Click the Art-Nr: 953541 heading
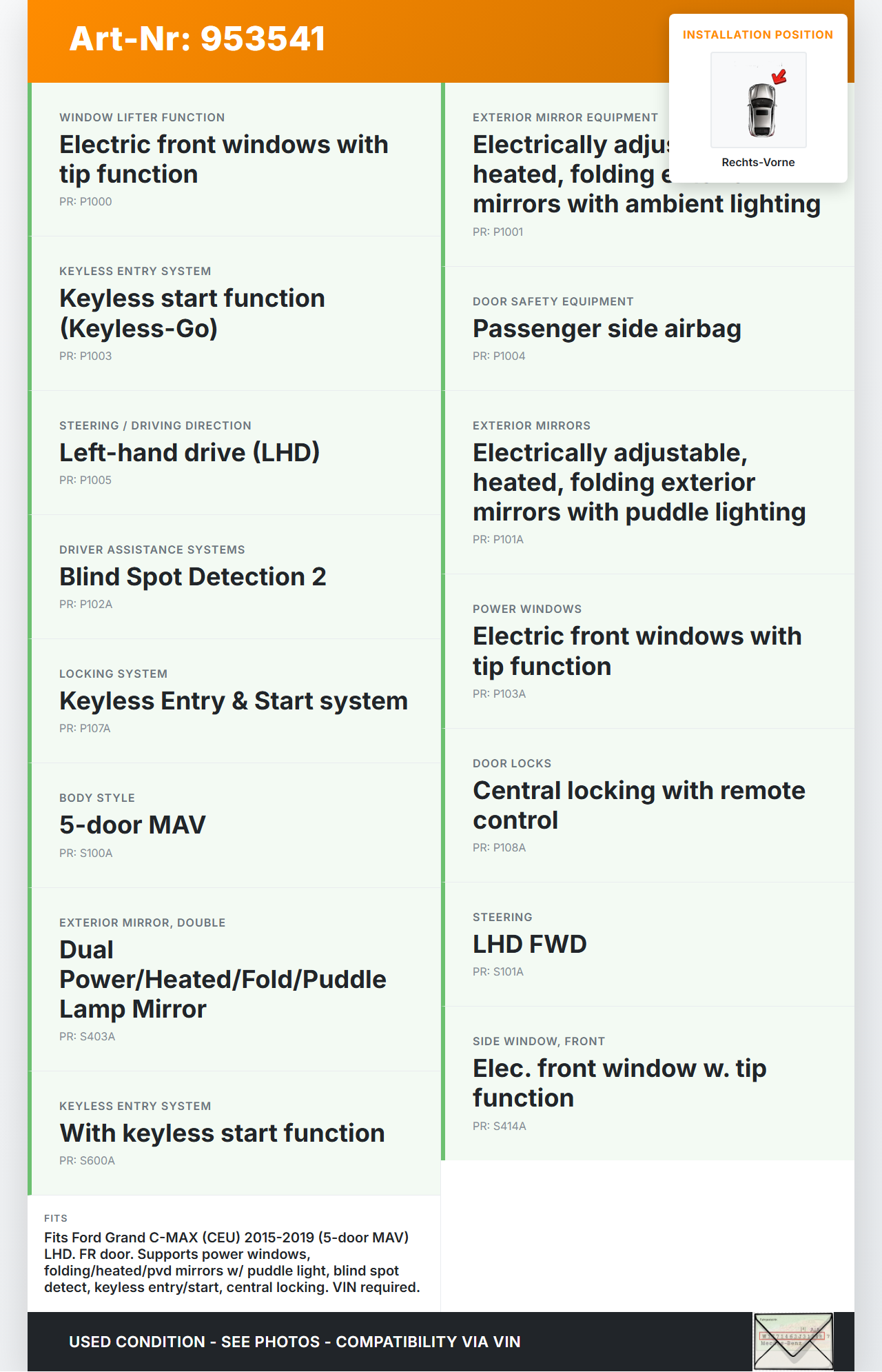 point(197,39)
